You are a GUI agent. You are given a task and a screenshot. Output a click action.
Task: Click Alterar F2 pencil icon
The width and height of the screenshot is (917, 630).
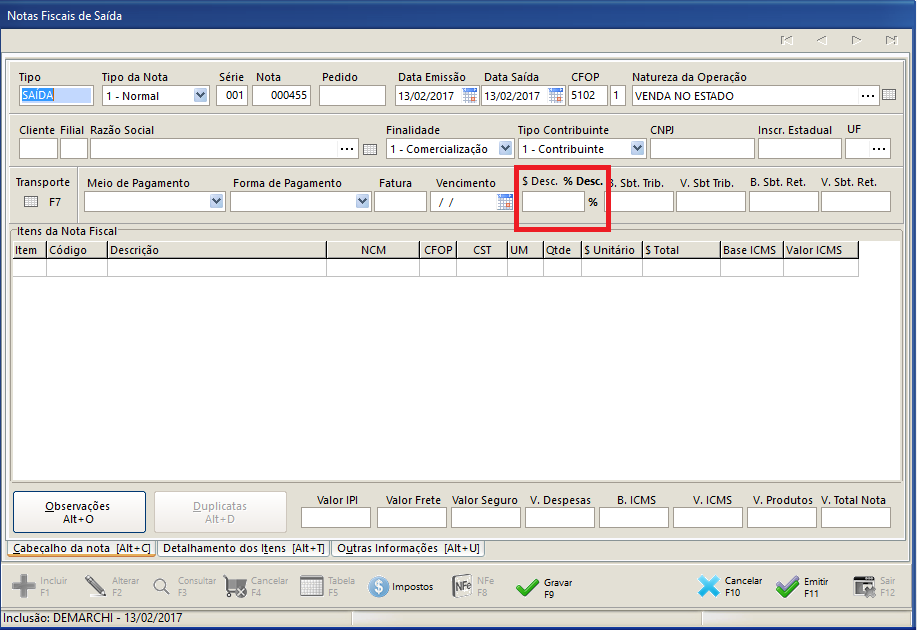point(95,586)
